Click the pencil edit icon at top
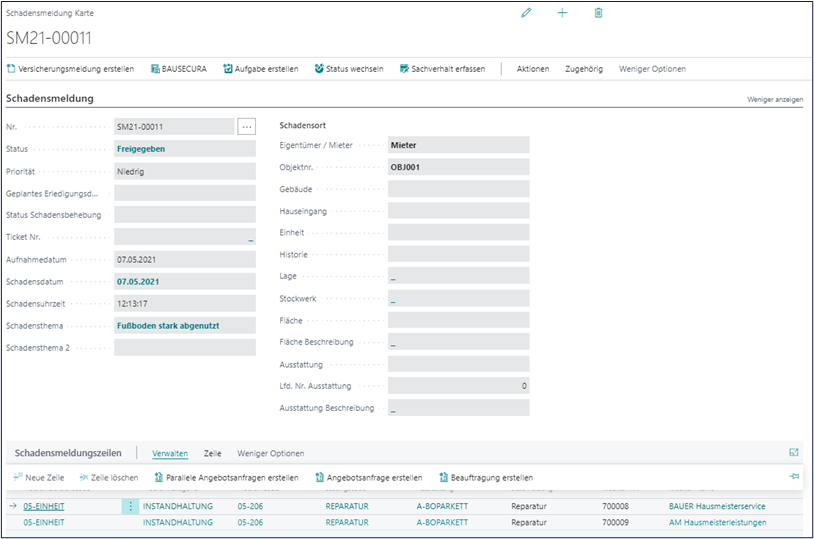Image resolution: width=814 pixels, height=539 pixels. click(x=526, y=13)
